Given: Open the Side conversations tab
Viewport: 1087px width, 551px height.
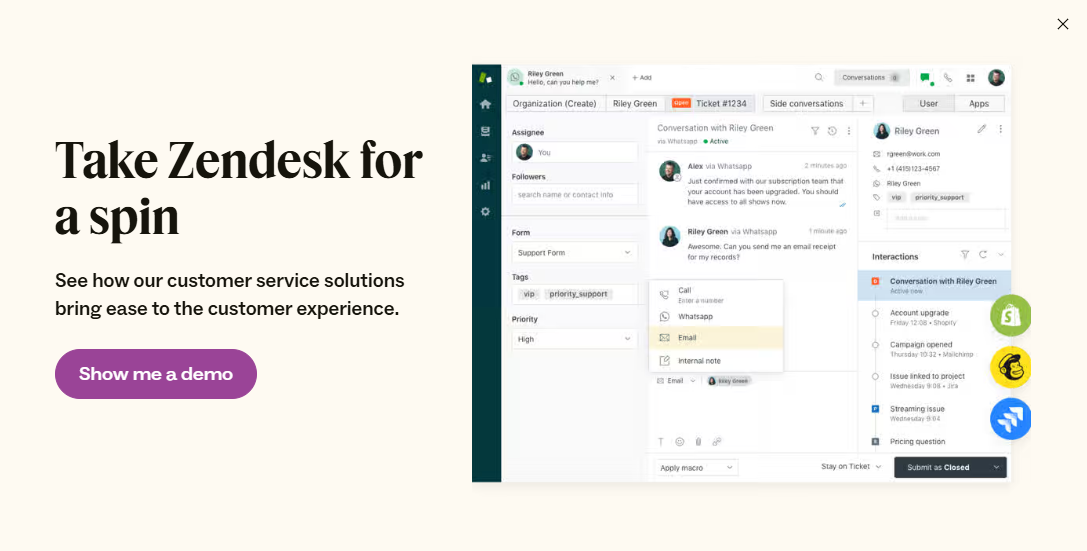Looking at the screenshot, I should (806, 103).
